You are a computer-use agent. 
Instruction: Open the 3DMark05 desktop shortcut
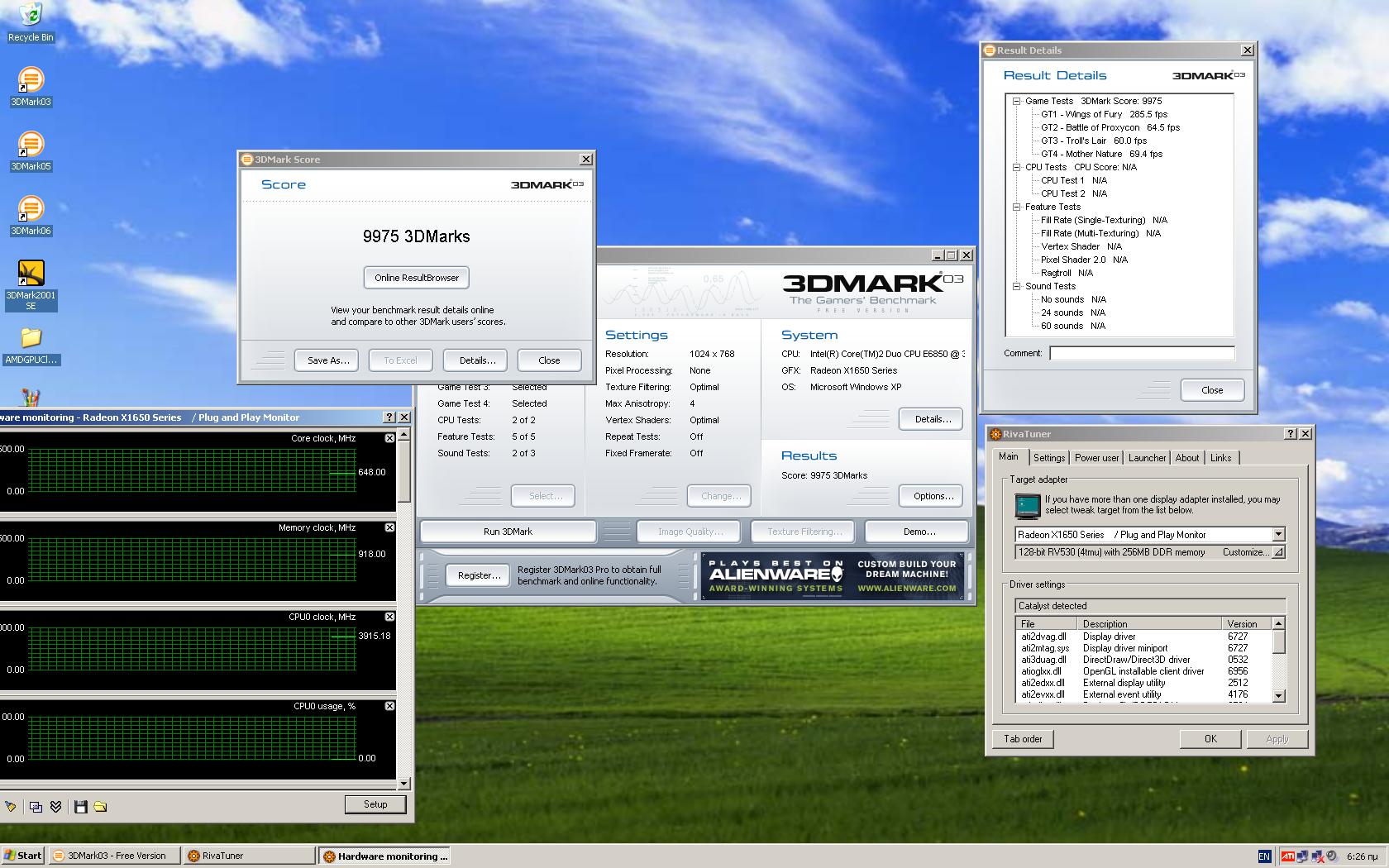[x=31, y=151]
